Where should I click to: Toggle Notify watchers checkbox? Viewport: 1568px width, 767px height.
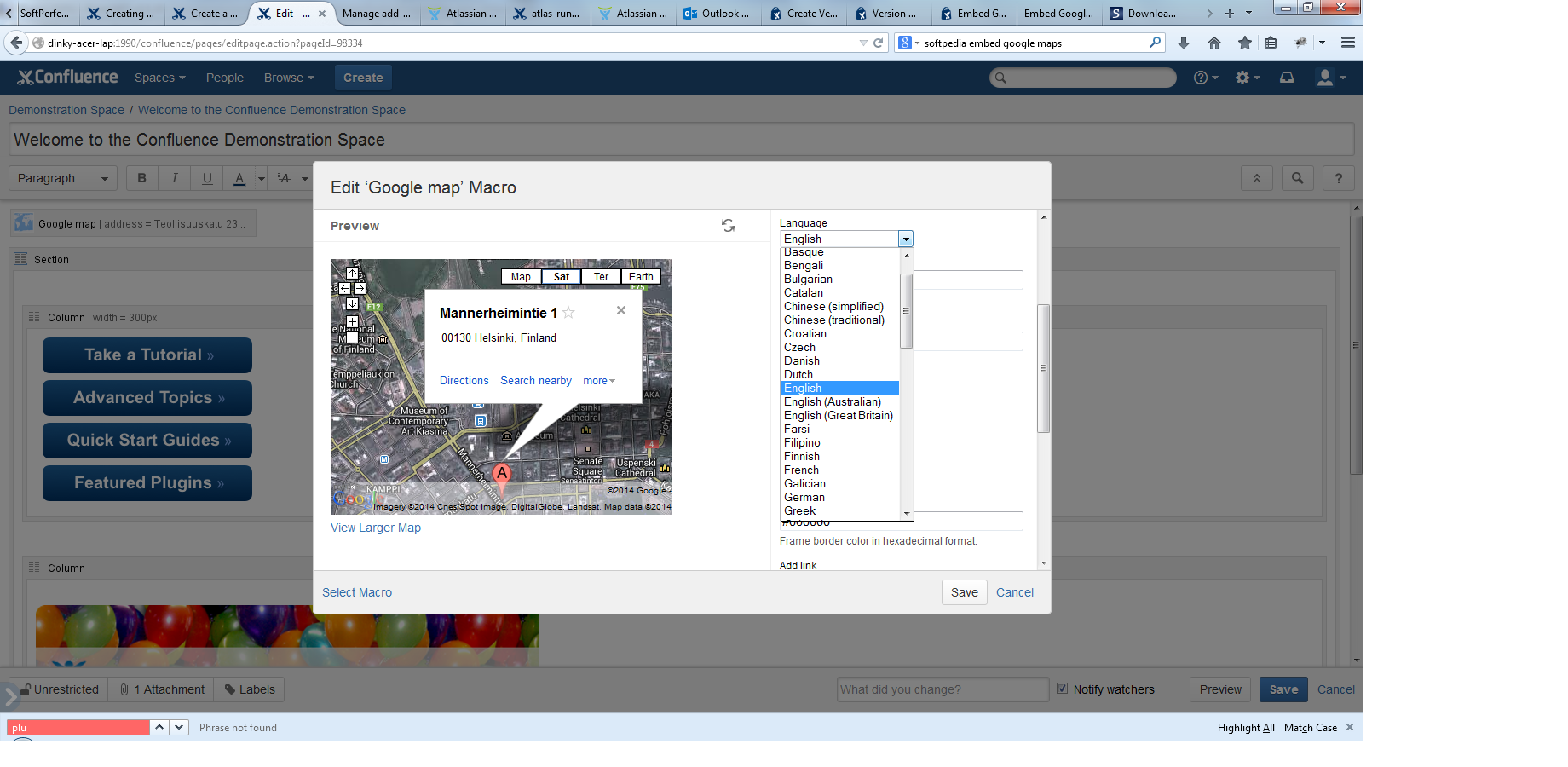(1062, 689)
